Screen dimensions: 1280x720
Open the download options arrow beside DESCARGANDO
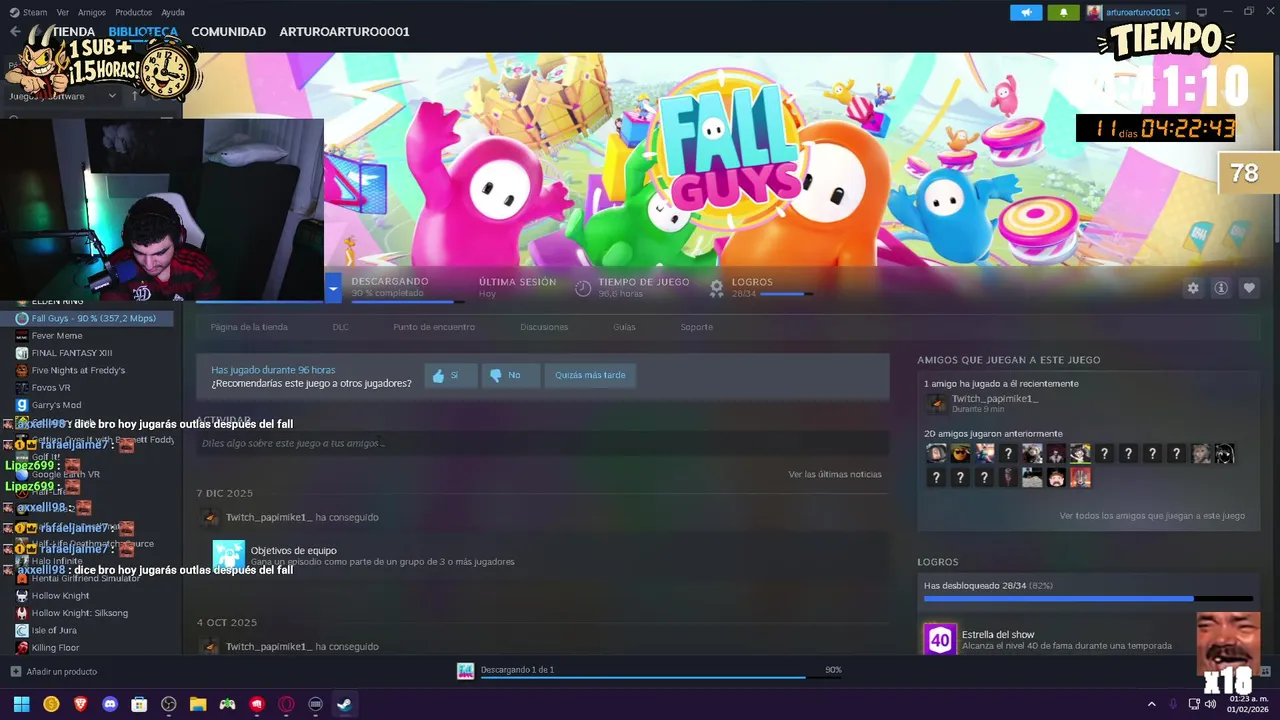click(333, 288)
